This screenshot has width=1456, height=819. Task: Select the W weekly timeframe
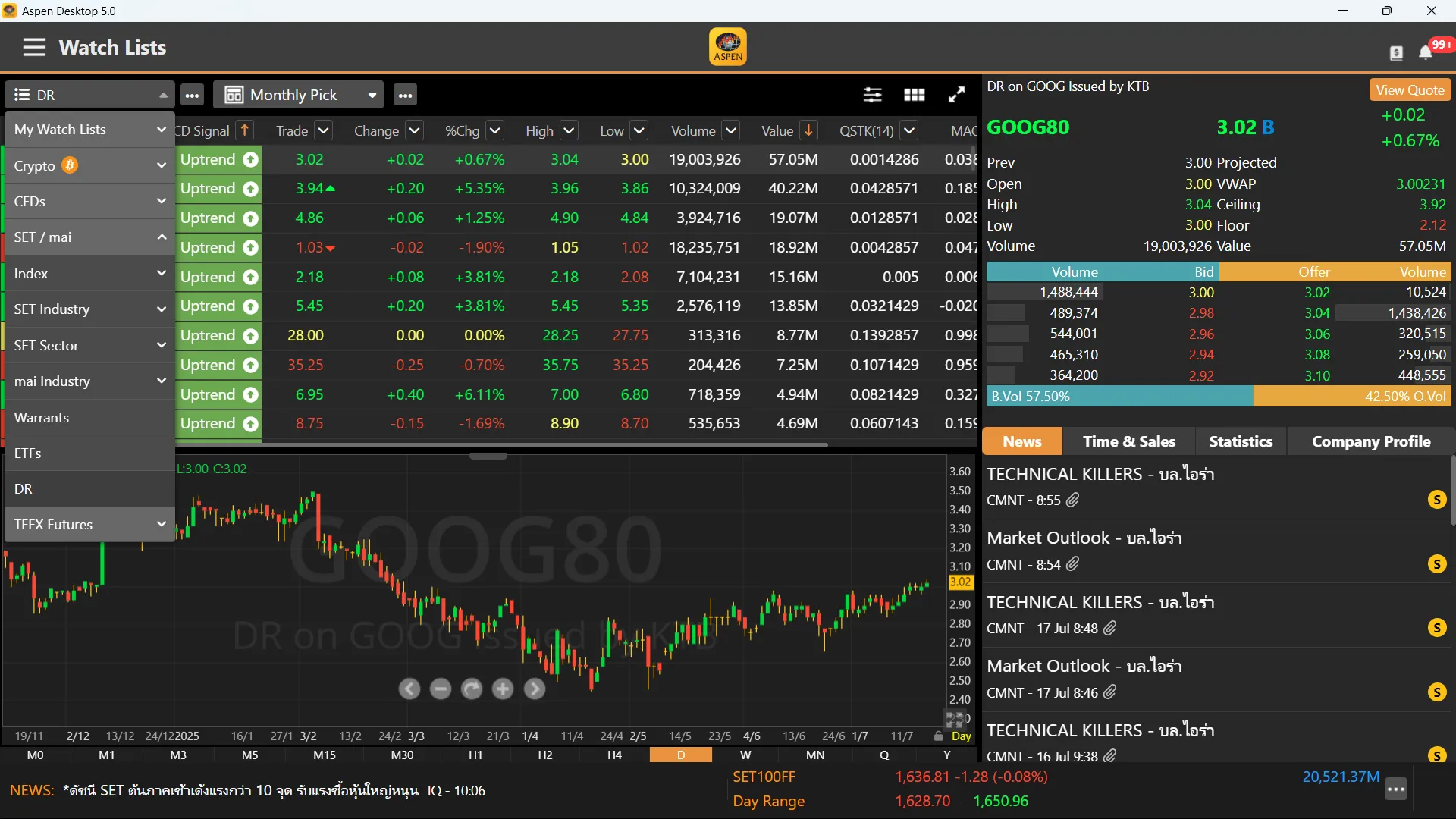coord(745,755)
